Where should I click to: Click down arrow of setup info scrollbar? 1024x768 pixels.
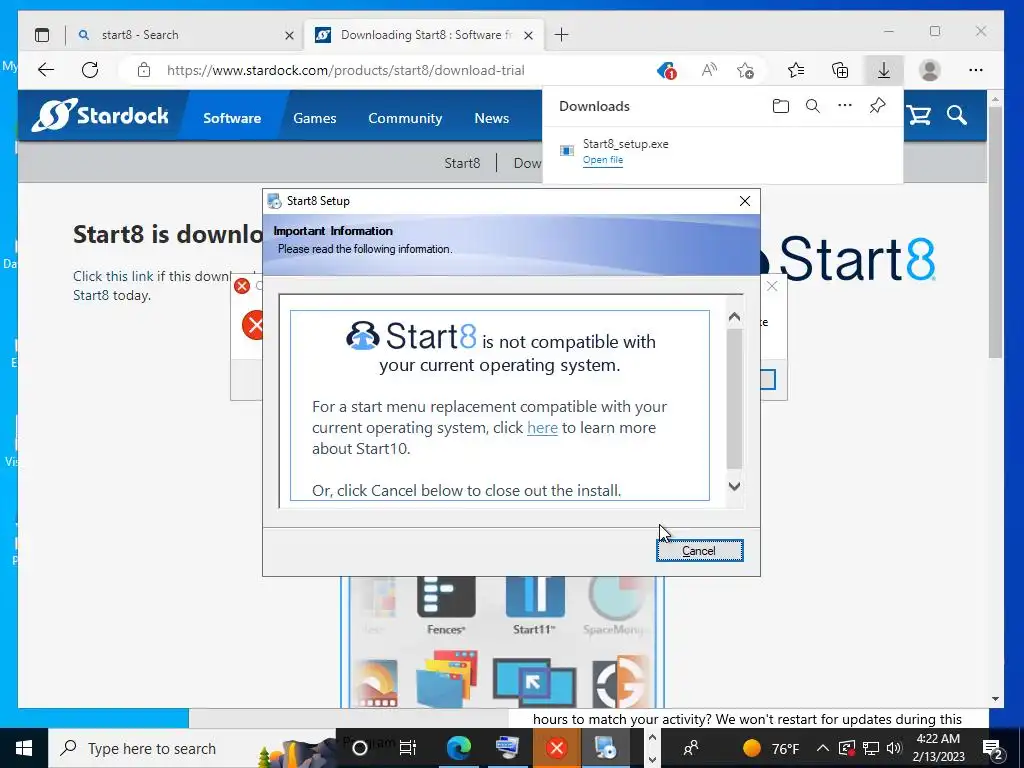[x=734, y=487]
